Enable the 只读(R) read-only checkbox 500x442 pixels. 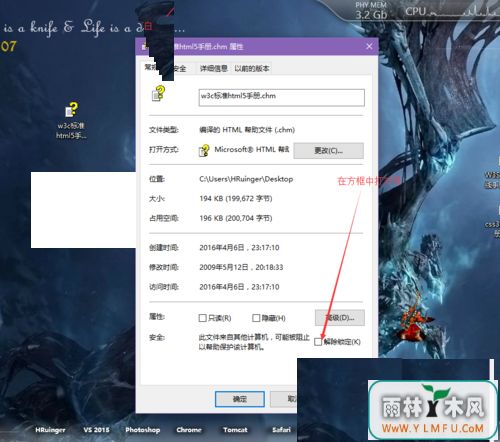click(202, 318)
